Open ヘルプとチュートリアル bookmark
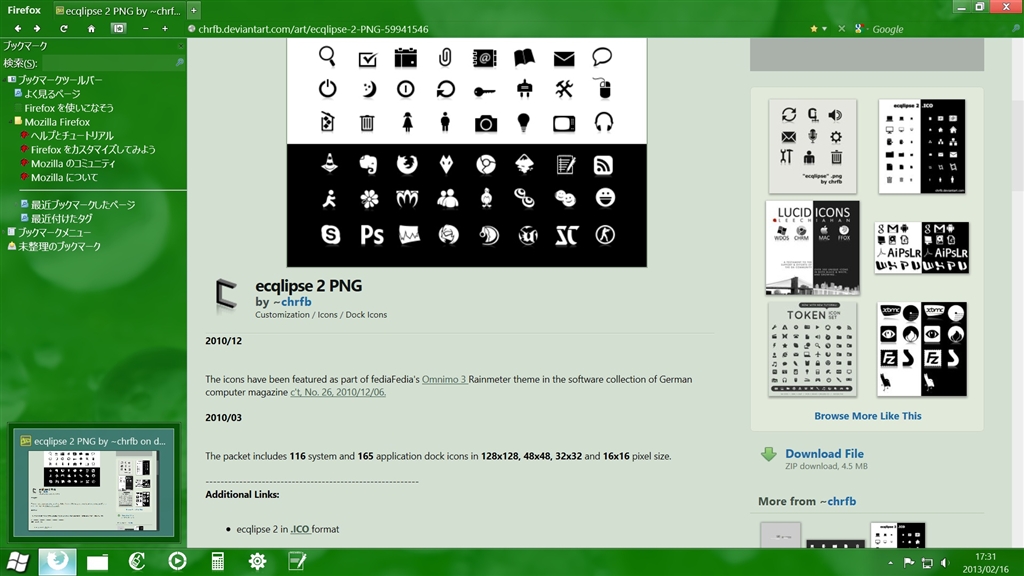This screenshot has width=1024, height=576. point(67,135)
